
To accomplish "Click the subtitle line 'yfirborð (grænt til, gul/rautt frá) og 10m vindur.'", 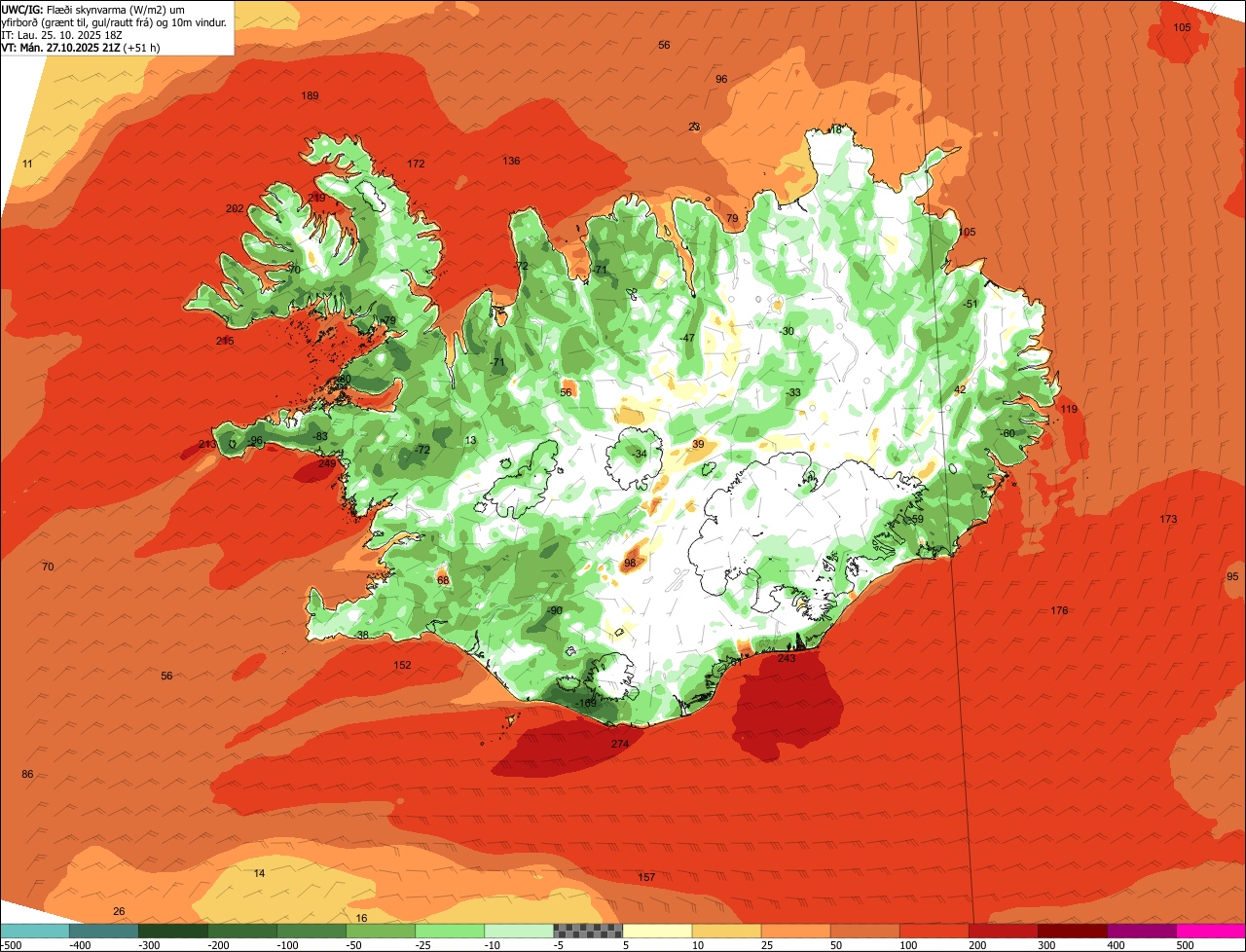I will coord(116,21).
